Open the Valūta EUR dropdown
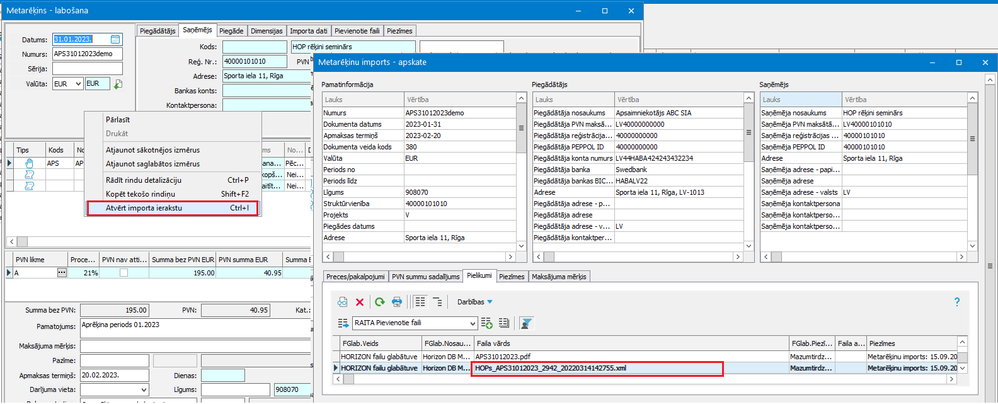998x404 pixels. (x=77, y=84)
